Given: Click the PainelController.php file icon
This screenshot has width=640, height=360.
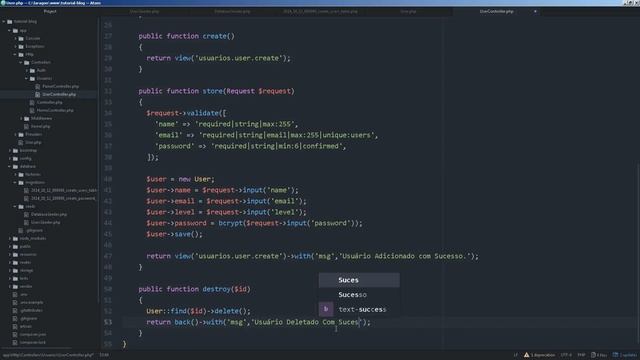Looking at the screenshot, I should [38, 87].
